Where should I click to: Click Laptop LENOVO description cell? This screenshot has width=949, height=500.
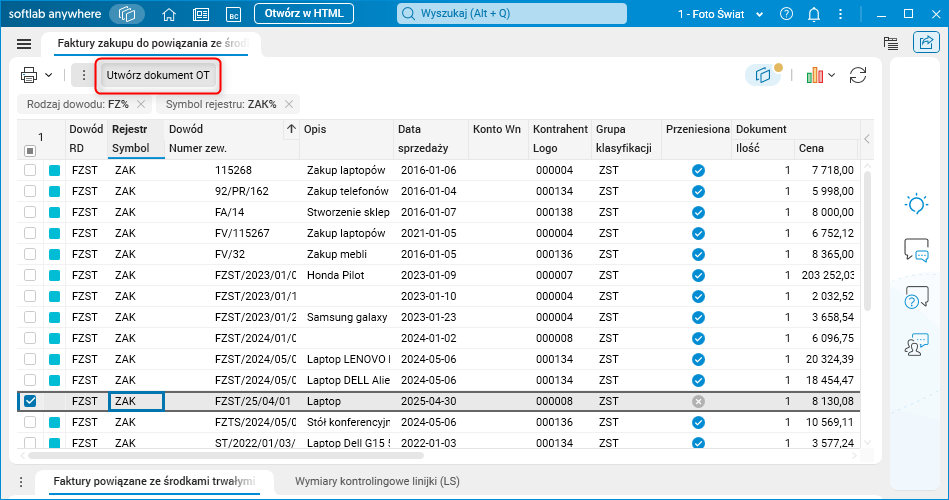point(347,360)
